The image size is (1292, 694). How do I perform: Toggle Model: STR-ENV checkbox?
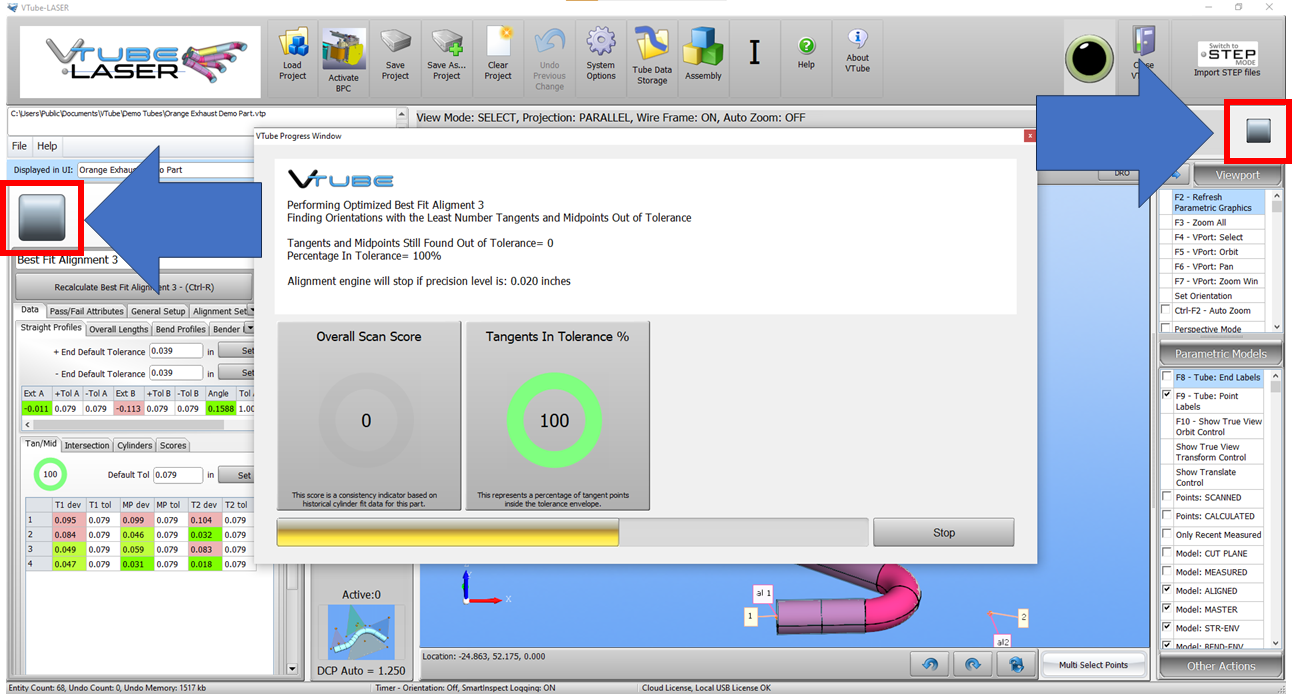coord(1166,628)
